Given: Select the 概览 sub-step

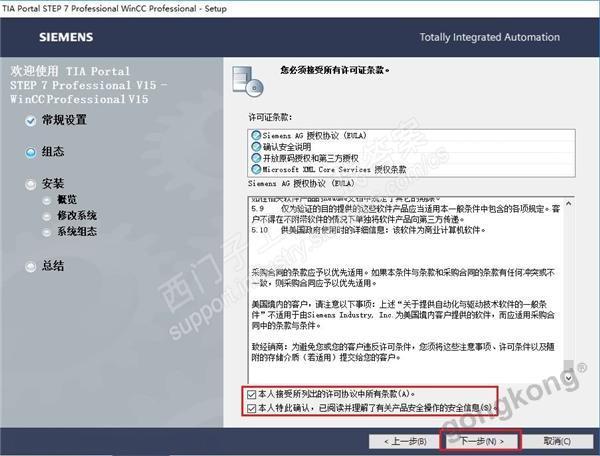Looking at the screenshot, I should (x=67, y=199).
